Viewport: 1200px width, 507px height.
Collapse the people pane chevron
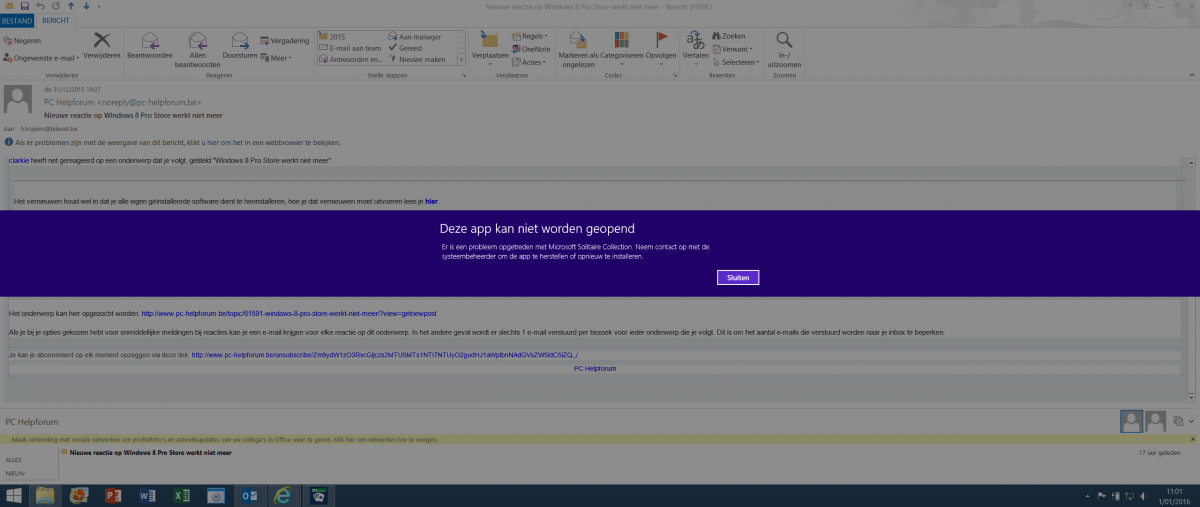(1192, 421)
